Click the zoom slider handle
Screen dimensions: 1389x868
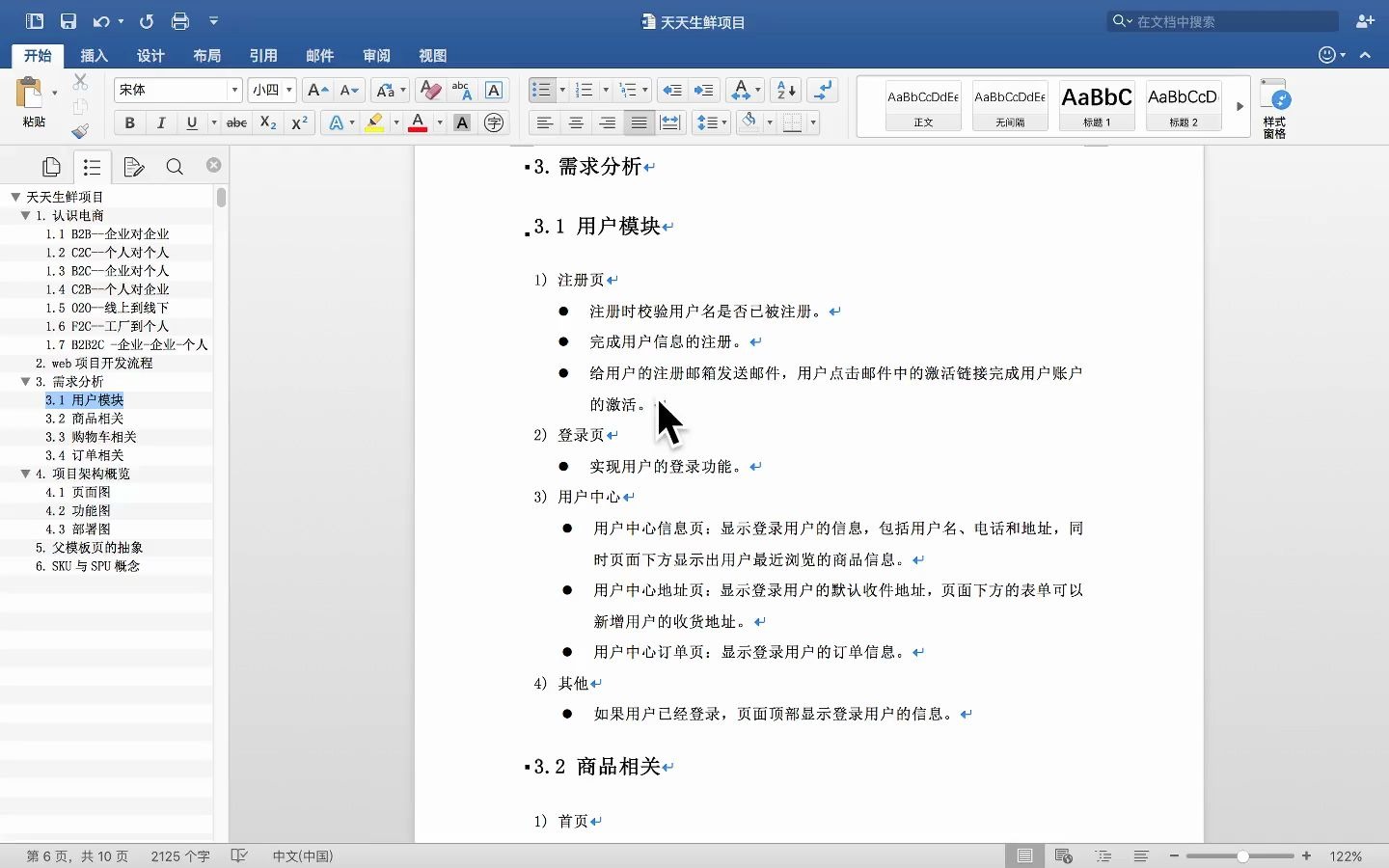(x=1242, y=855)
